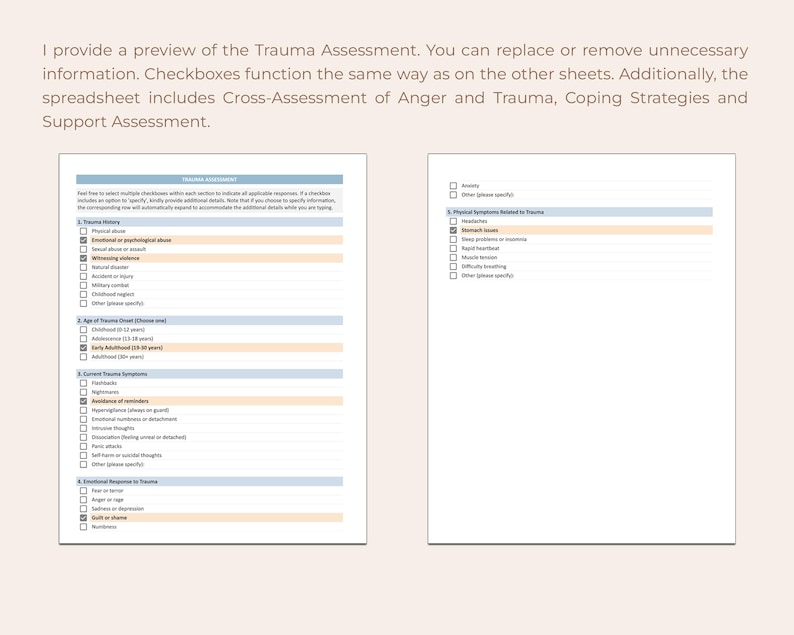Screen dimensions: 794x635
Task: Check the Physical abuse checkbox
Action: coord(84,231)
